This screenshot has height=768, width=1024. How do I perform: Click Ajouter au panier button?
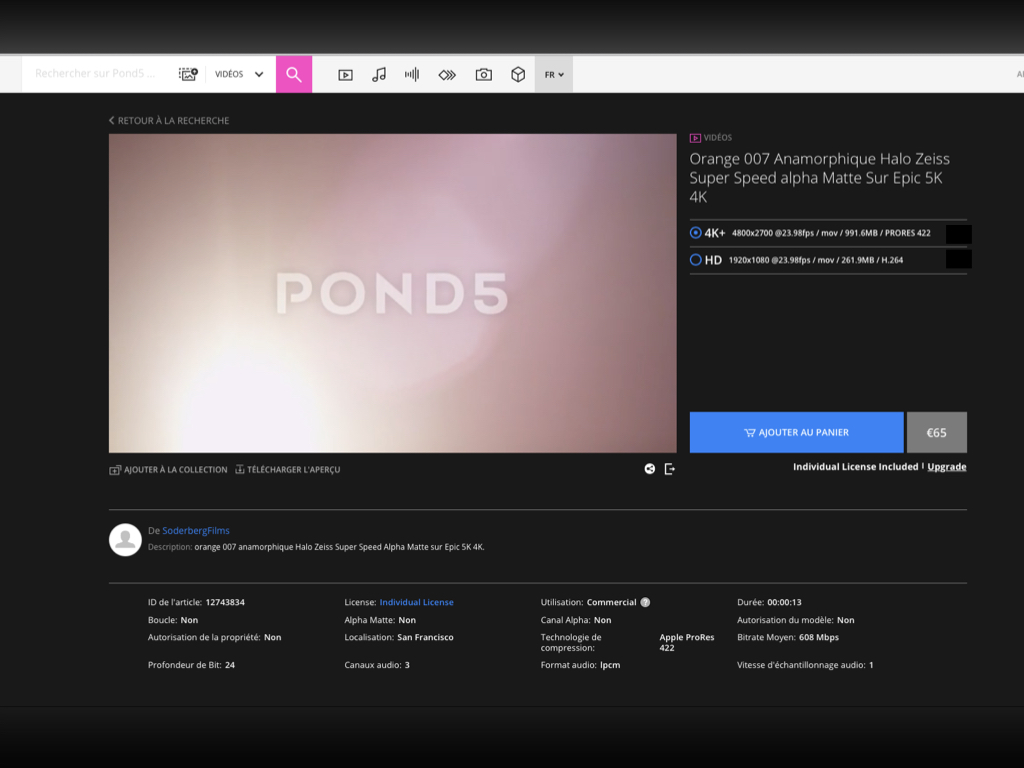coord(796,432)
